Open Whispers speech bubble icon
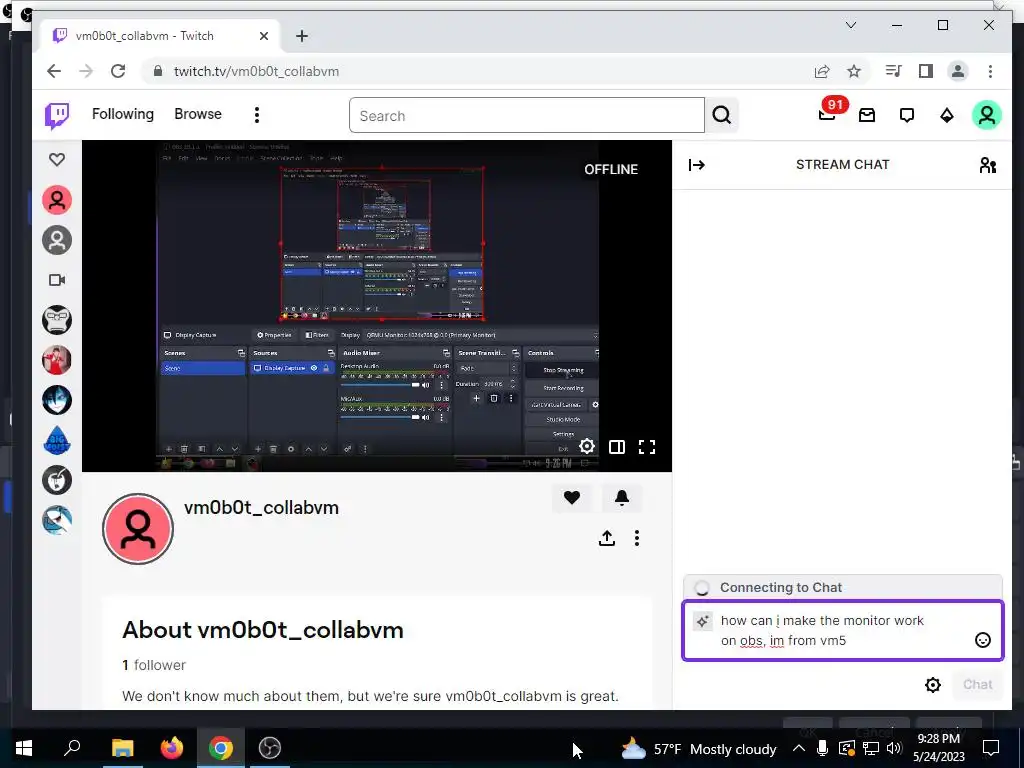 tap(906, 116)
